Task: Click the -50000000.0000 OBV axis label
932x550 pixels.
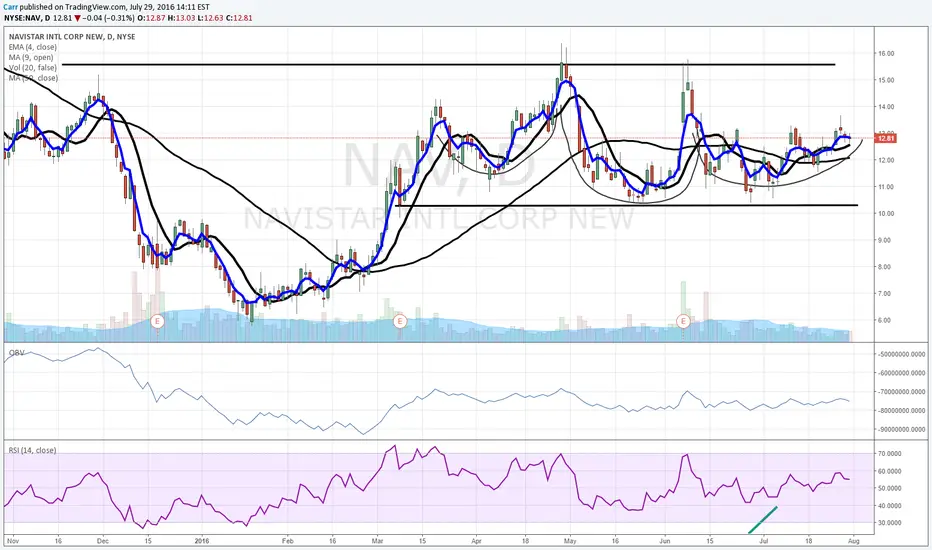Action: coord(902,354)
